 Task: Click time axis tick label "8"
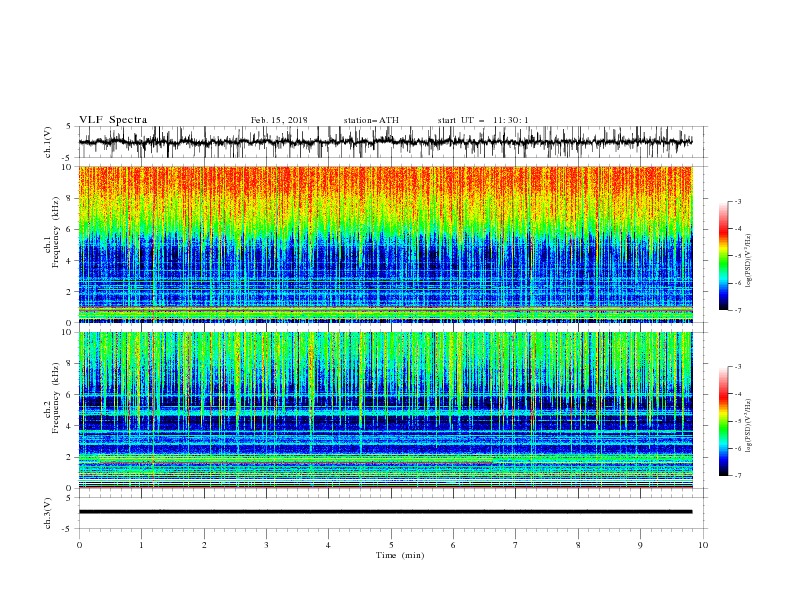(578, 545)
